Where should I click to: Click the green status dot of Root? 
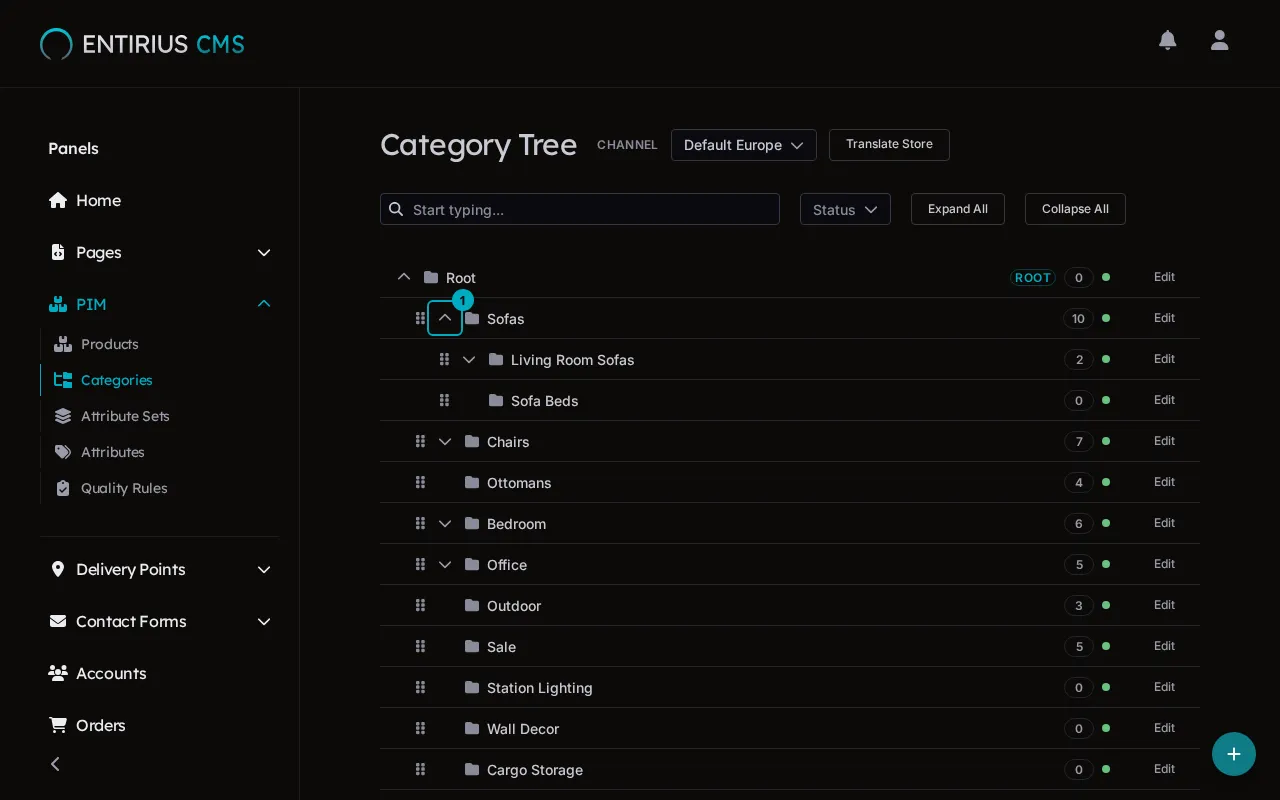1106,277
